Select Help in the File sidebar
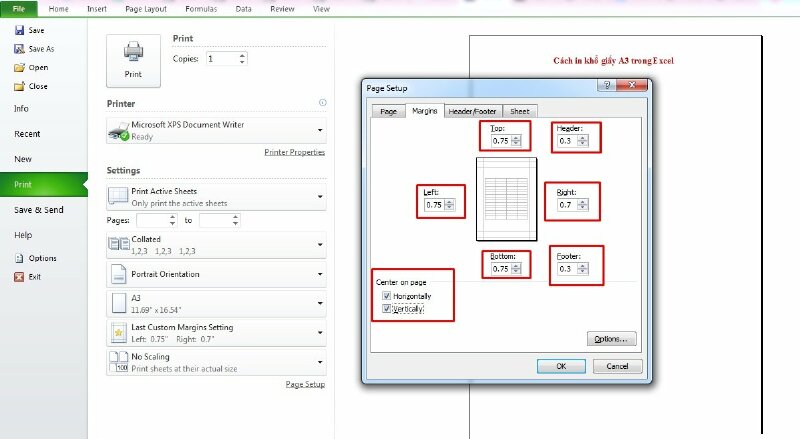 click(23, 235)
